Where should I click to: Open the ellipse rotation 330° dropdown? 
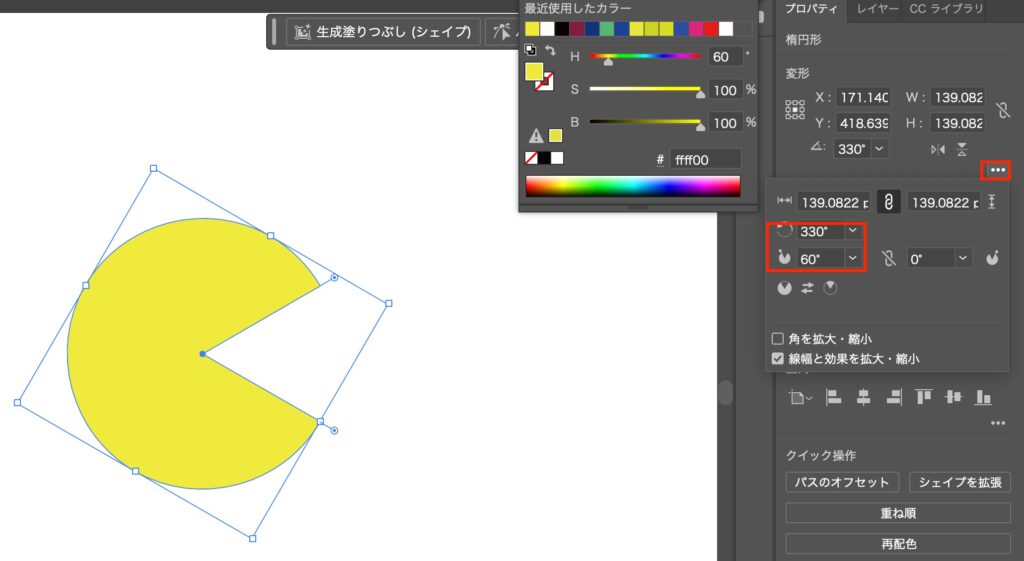(852, 231)
